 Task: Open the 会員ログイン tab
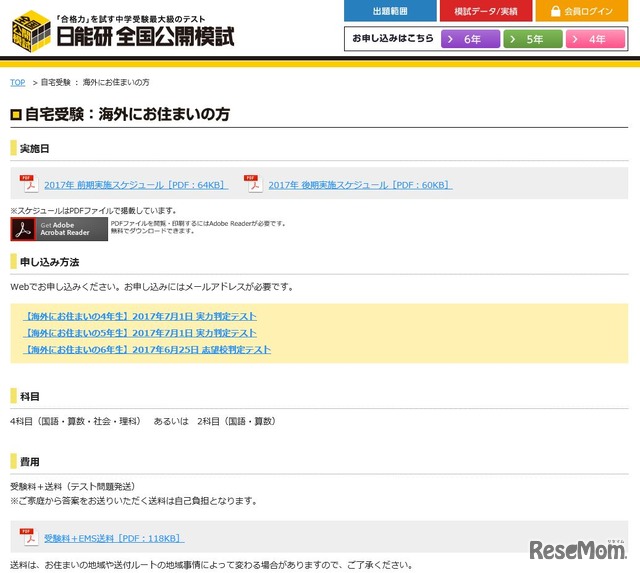tap(582, 11)
